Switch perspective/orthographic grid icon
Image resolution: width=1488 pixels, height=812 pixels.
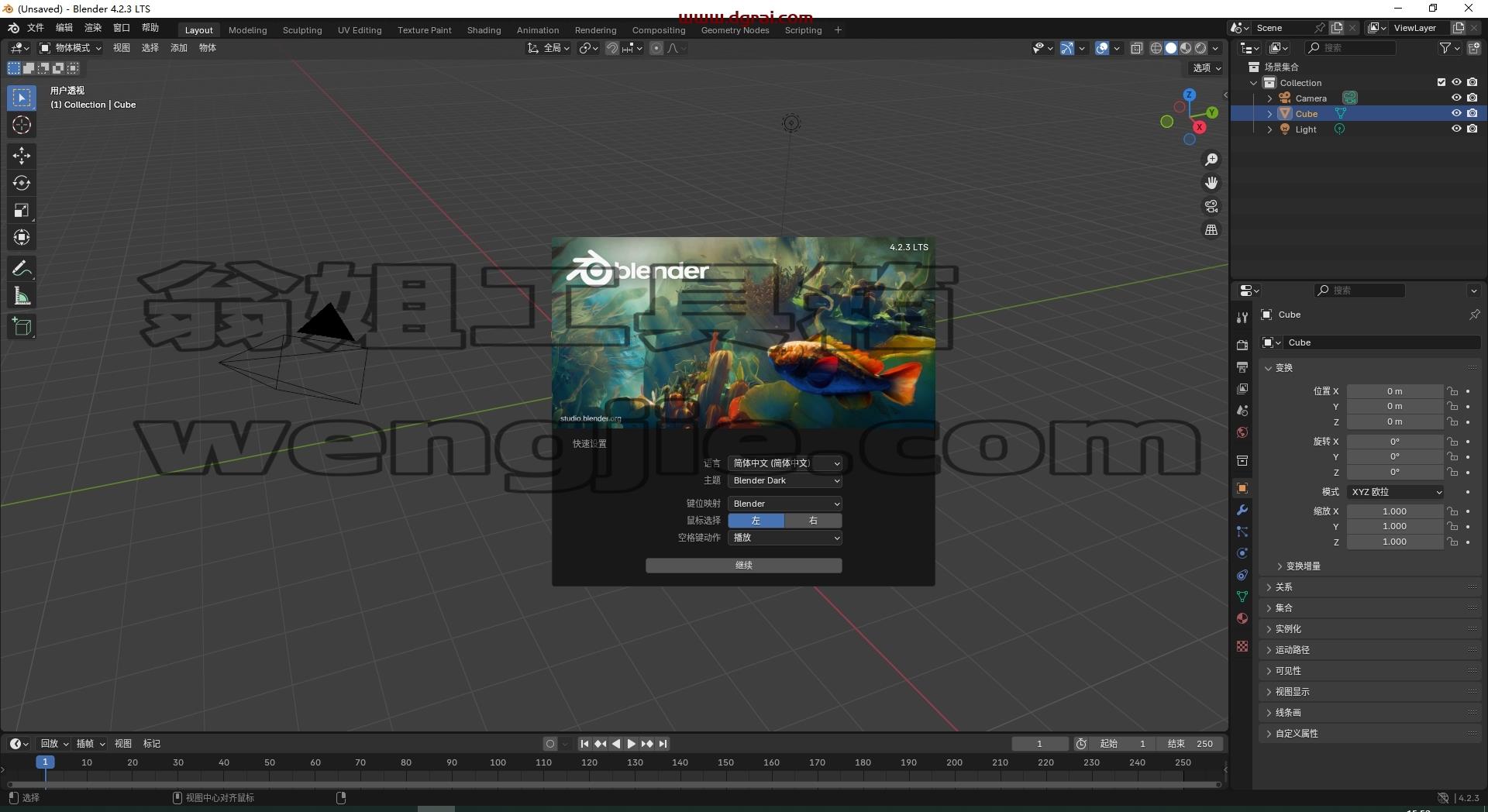coord(1211,230)
